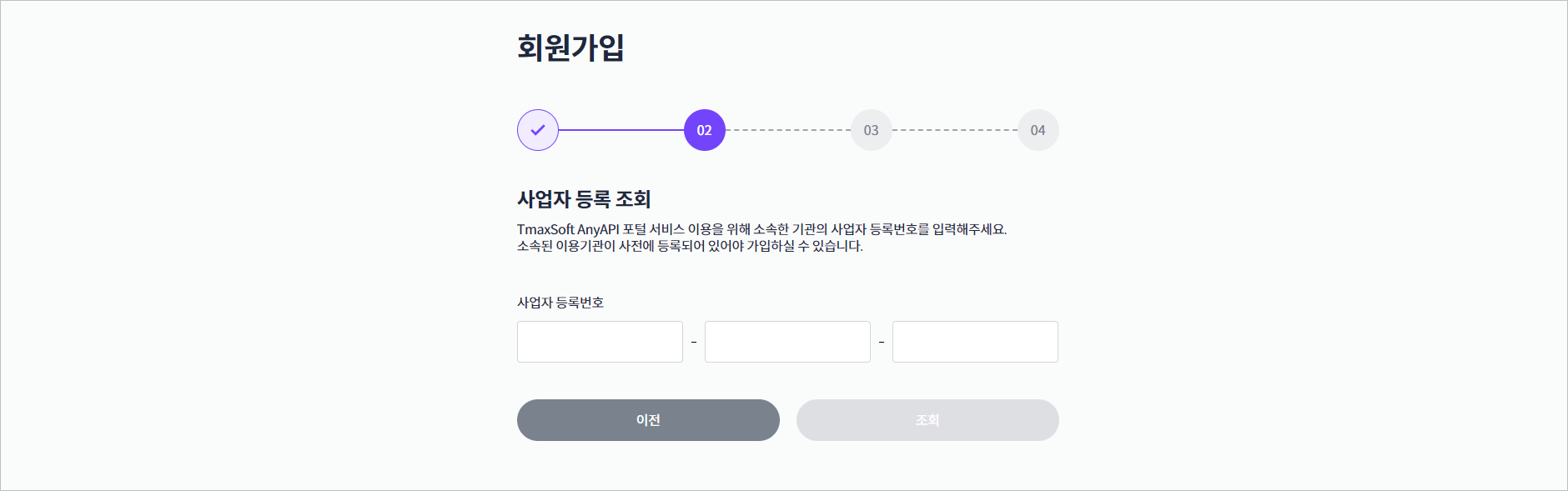
Task: Click the TmaxSoft AnyAPI text in description
Action: click(x=568, y=229)
